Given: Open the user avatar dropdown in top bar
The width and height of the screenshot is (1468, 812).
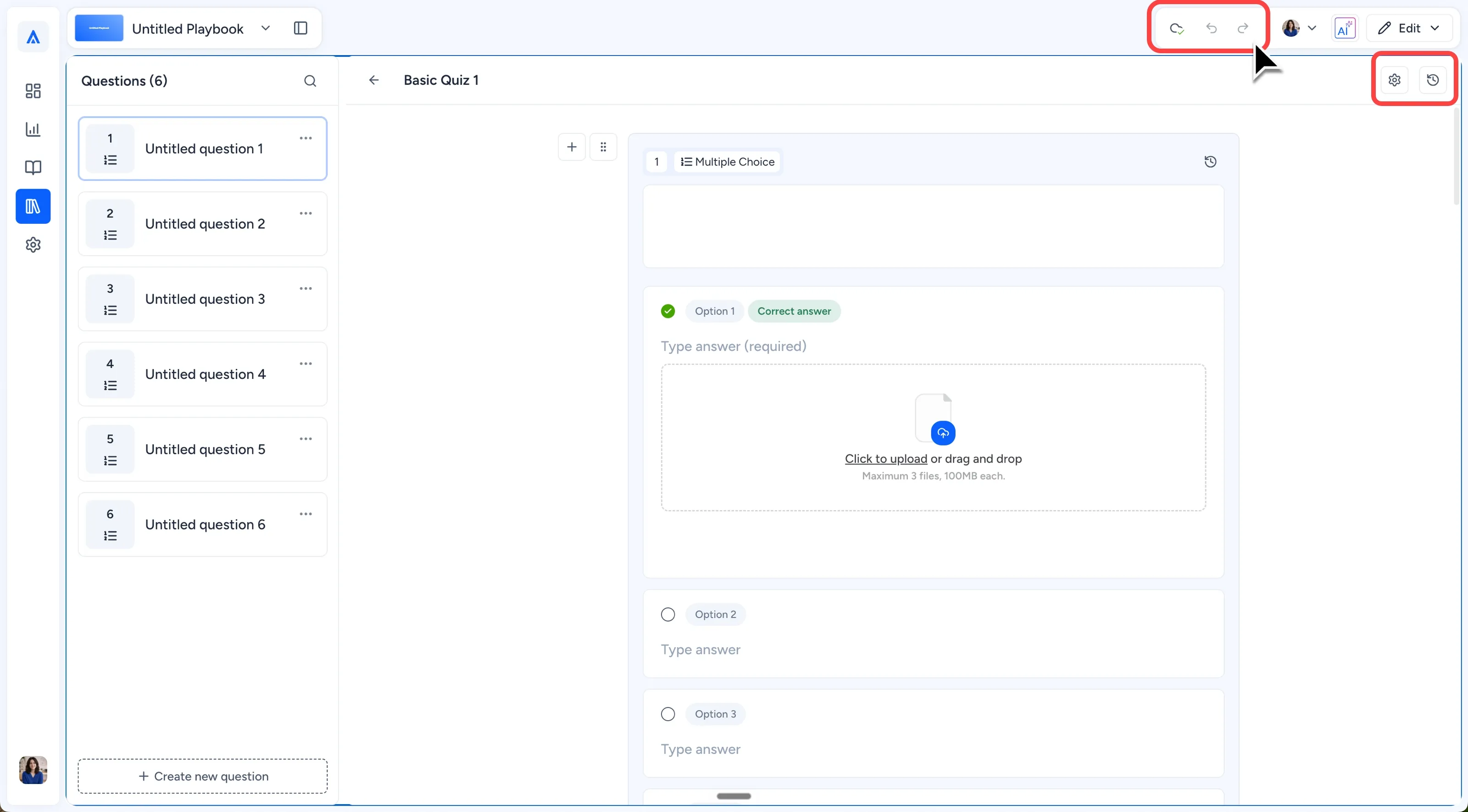Looking at the screenshot, I should coord(1299,28).
